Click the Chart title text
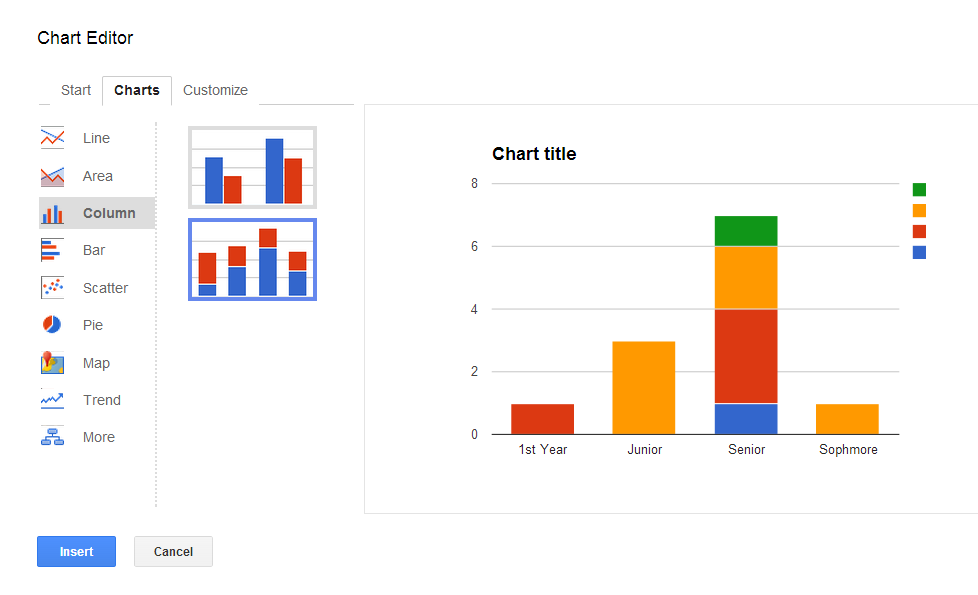The width and height of the screenshot is (978, 595). pyautogui.click(x=534, y=154)
